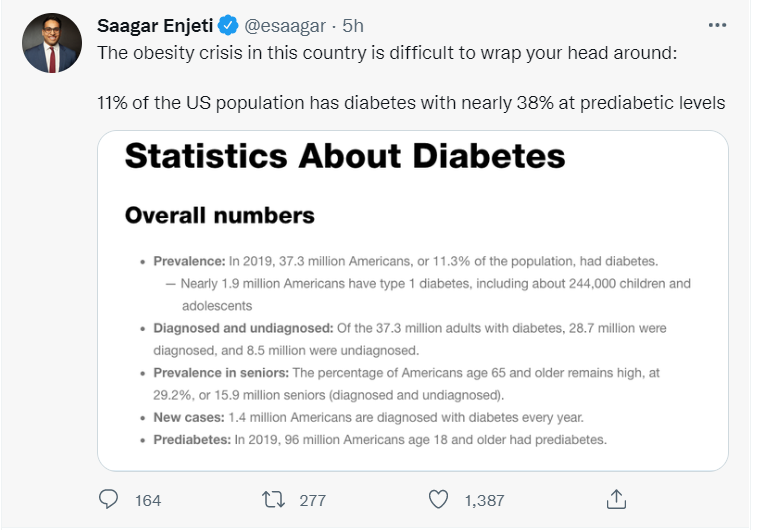758x530 pixels.
Task: Like the tweet with heart icon
Action: tap(438, 499)
